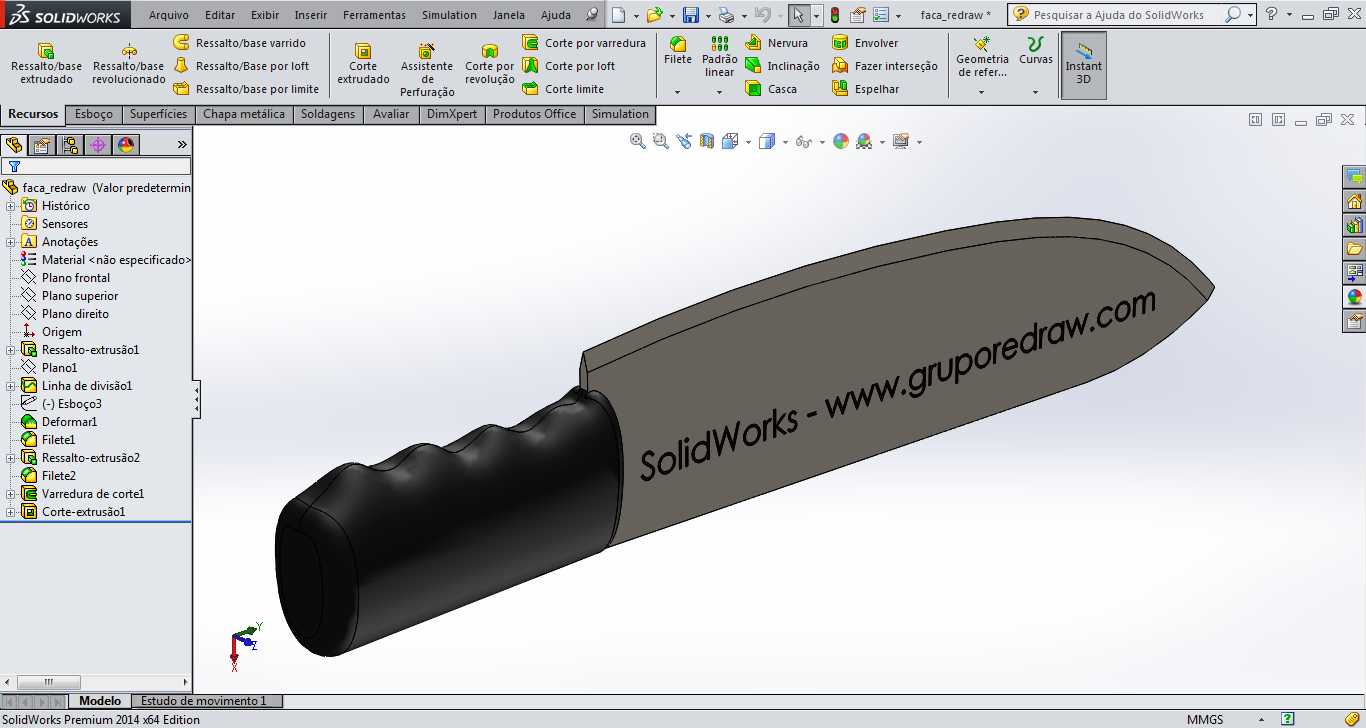The height and width of the screenshot is (728, 1366).
Task: Switch to the Esboço tab
Action: coord(94,114)
